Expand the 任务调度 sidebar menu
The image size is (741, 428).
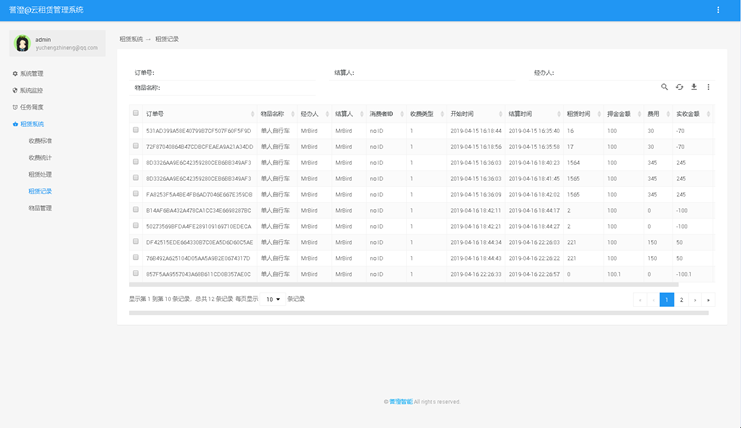pos(28,107)
